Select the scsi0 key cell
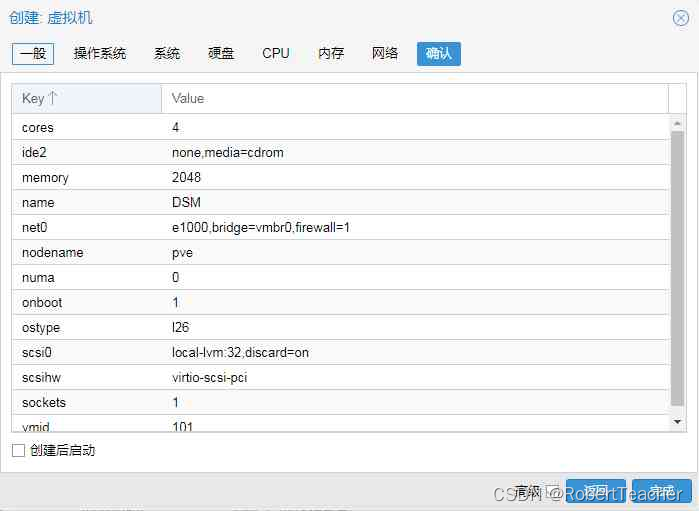The height and width of the screenshot is (511, 699). click(86, 352)
